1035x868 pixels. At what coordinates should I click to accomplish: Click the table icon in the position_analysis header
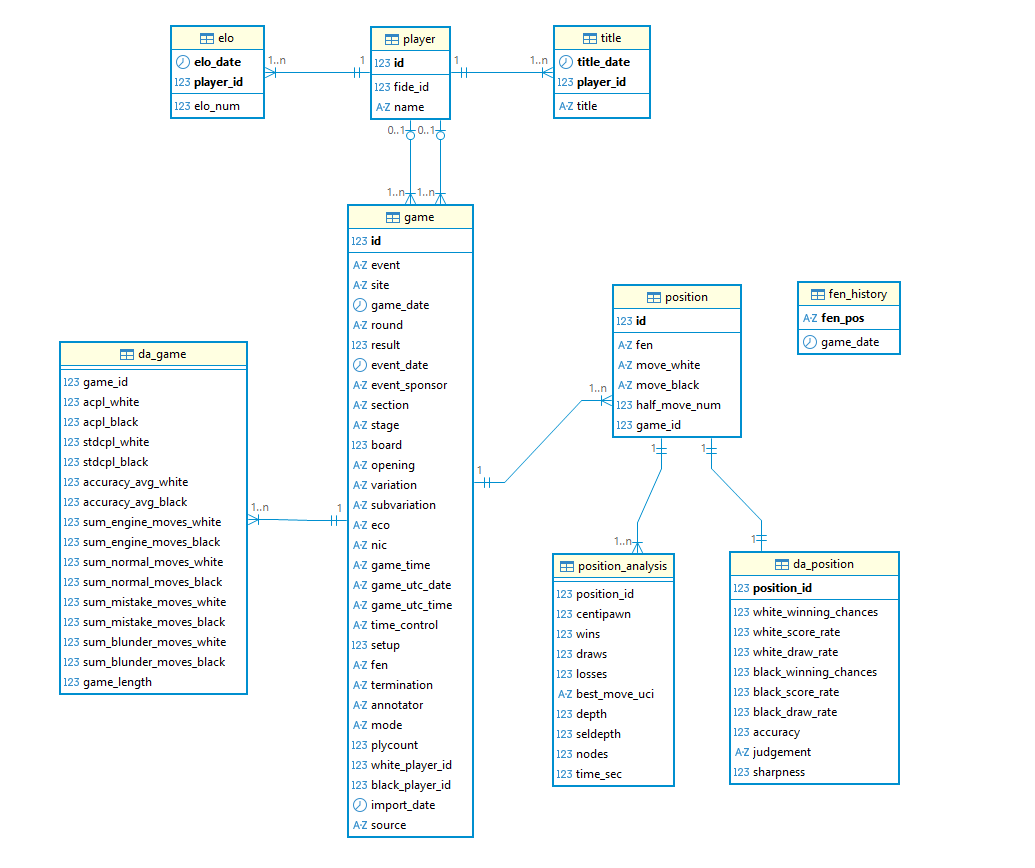click(x=566, y=566)
